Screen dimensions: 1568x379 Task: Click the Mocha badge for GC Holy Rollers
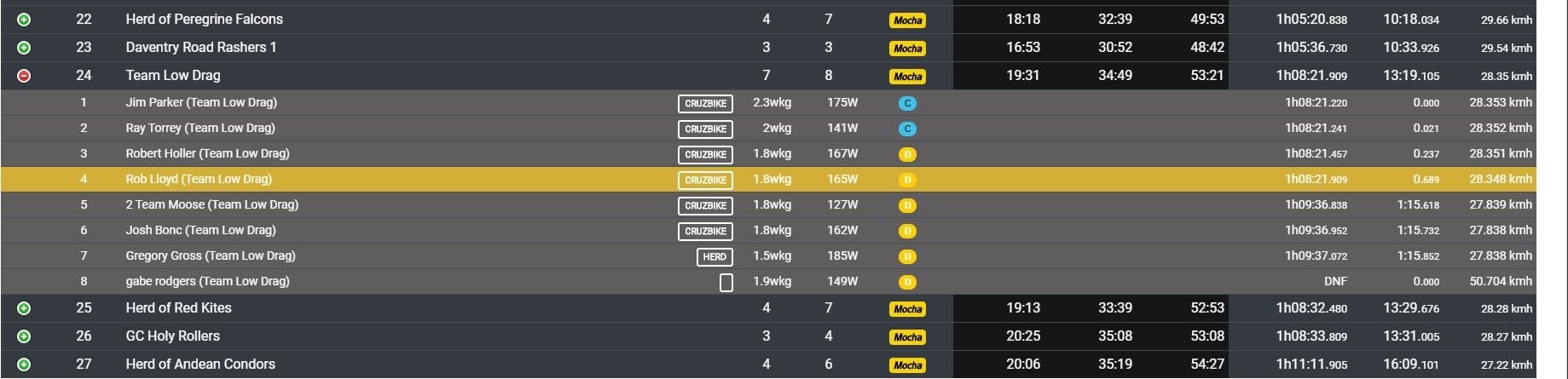coord(907,337)
